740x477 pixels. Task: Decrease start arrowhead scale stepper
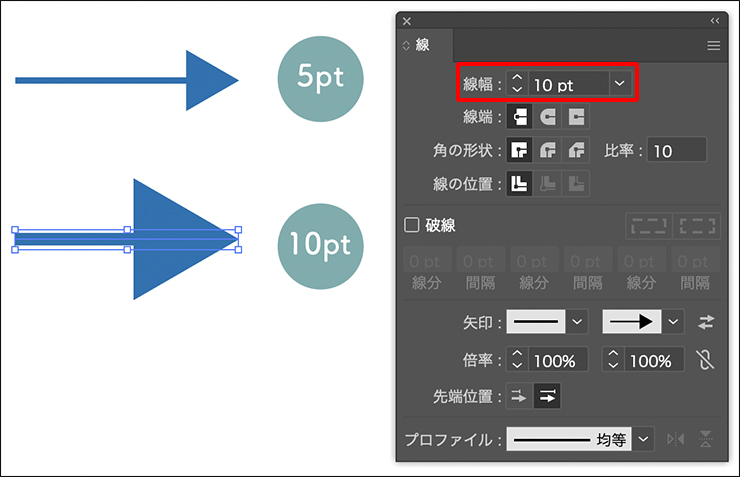517,365
